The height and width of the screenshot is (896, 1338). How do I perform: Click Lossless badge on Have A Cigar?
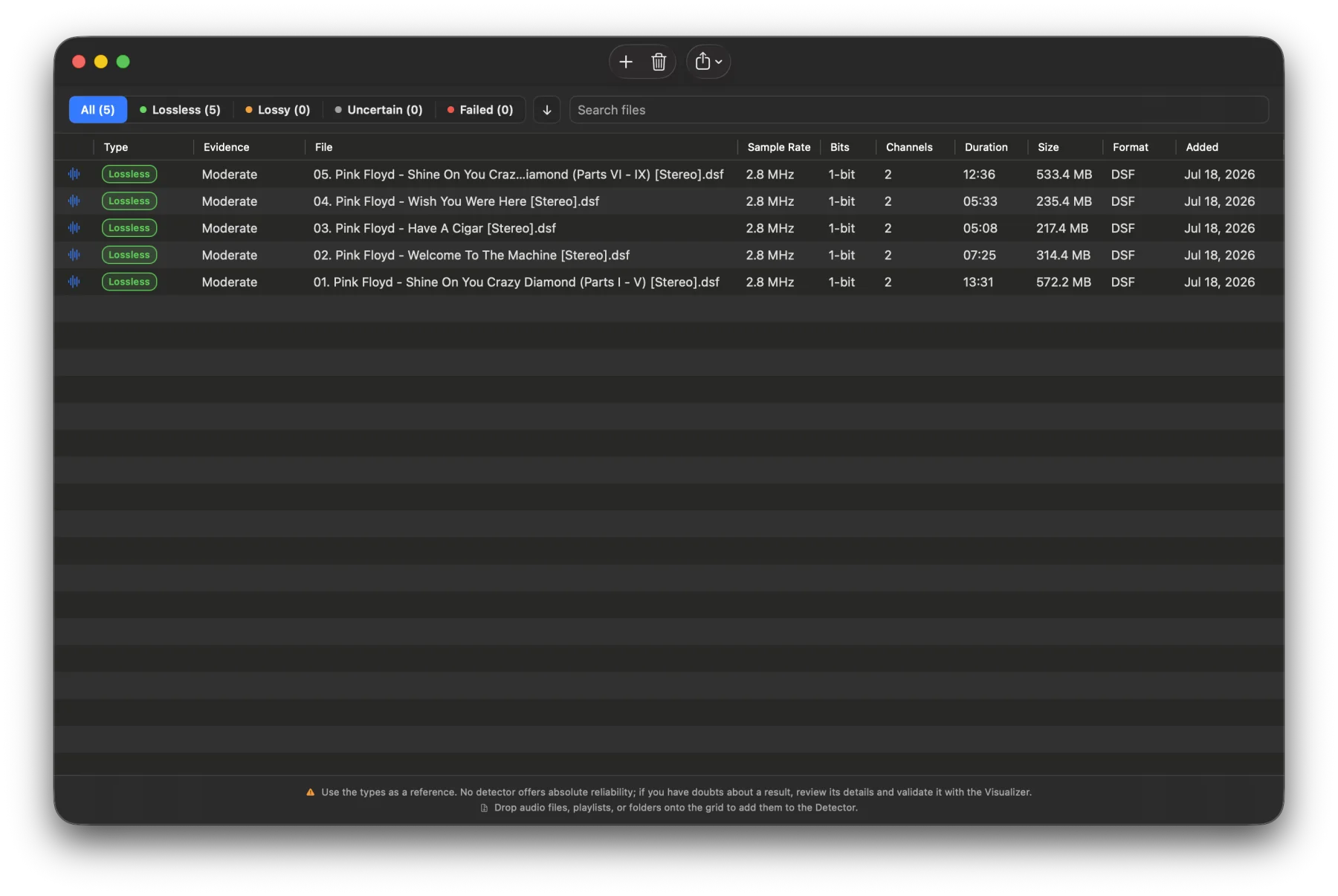[129, 227]
